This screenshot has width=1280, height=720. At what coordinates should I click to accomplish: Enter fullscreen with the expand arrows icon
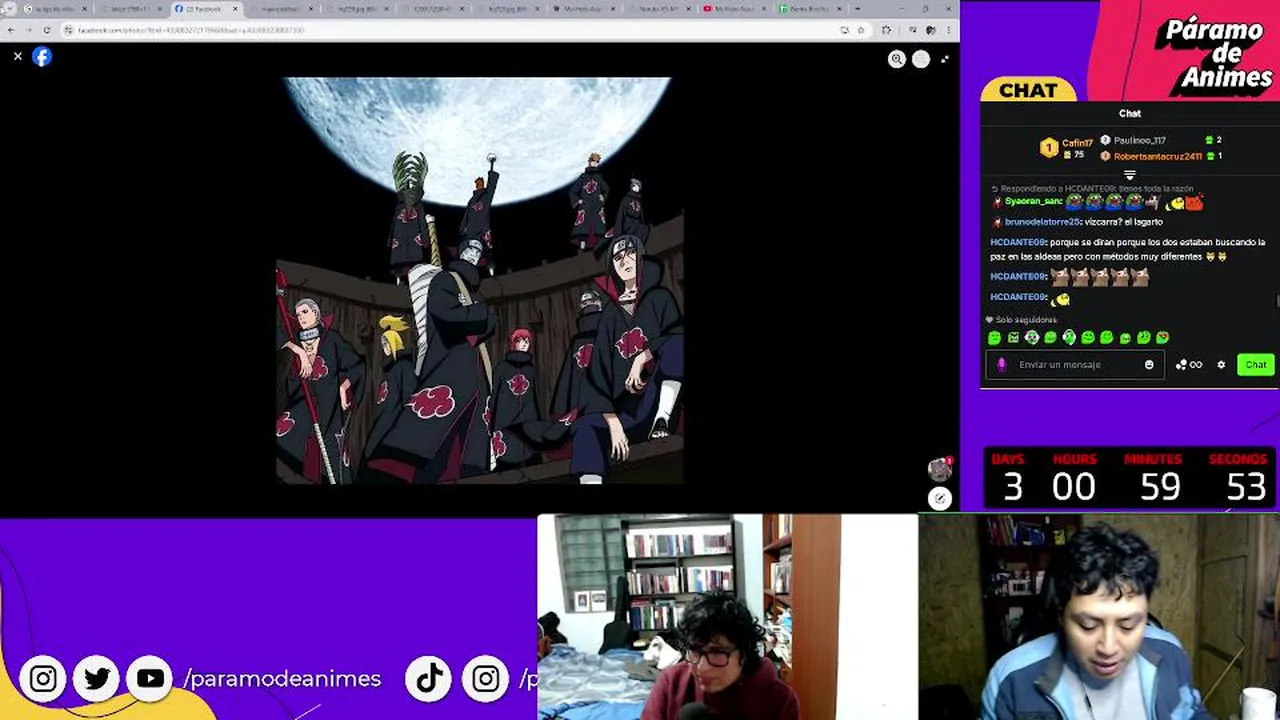[x=945, y=59]
